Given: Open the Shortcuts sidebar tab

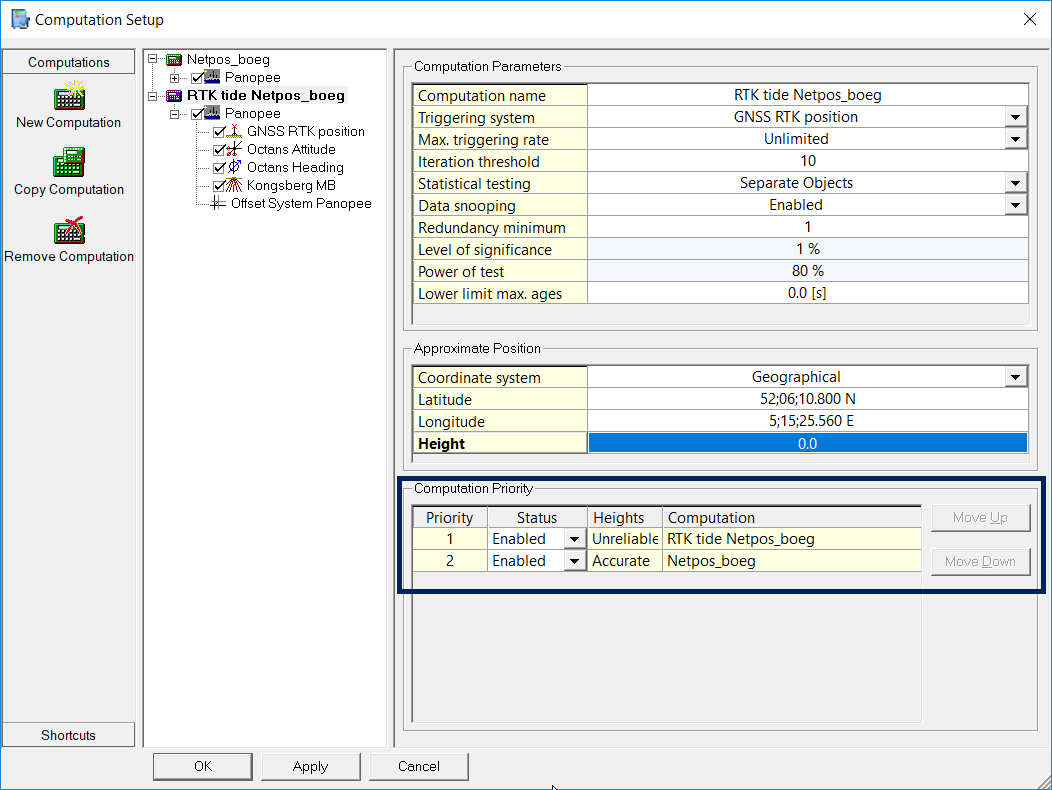Looking at the screenshot, I should pos(69,735).
